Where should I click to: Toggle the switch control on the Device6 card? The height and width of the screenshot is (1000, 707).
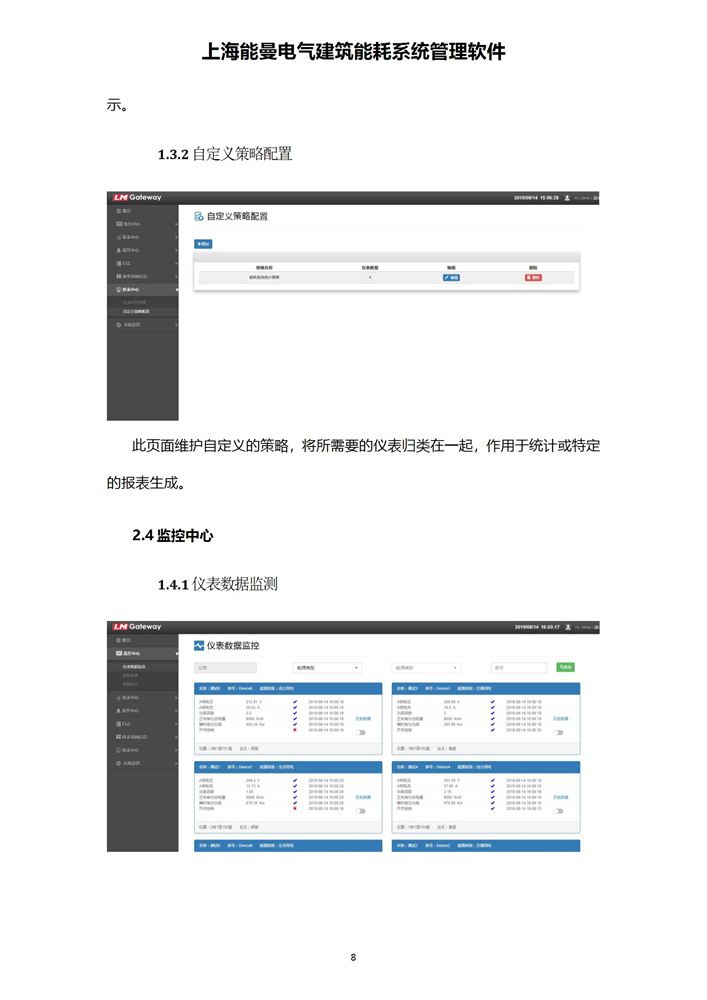click(x=360, y=732)
